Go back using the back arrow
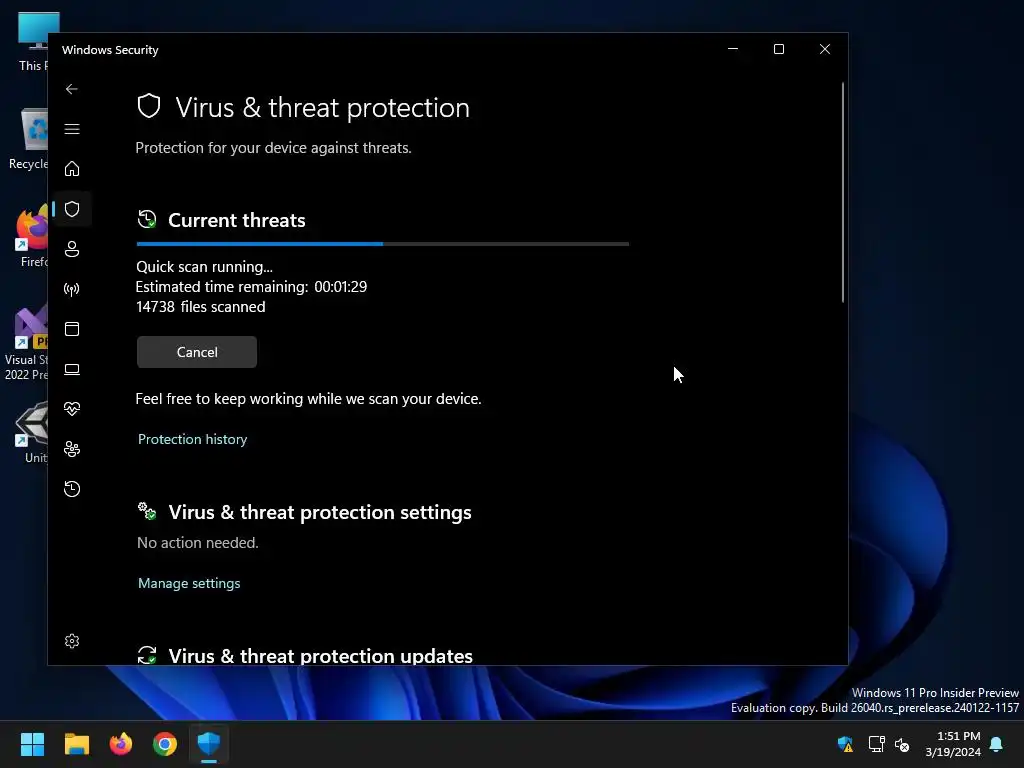Screen dimensions: 1024x768 (x=72, y=89)
